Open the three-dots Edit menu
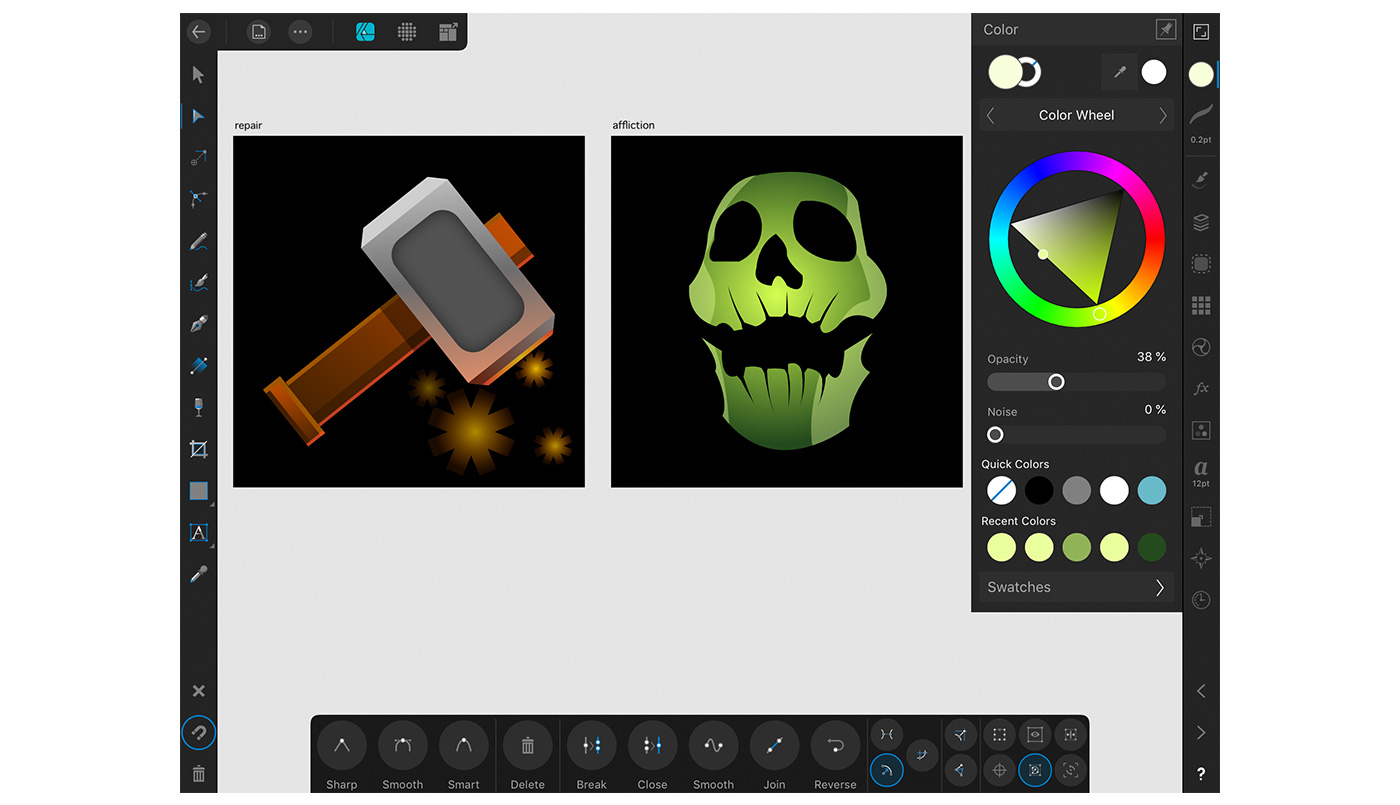 point(300,32)
